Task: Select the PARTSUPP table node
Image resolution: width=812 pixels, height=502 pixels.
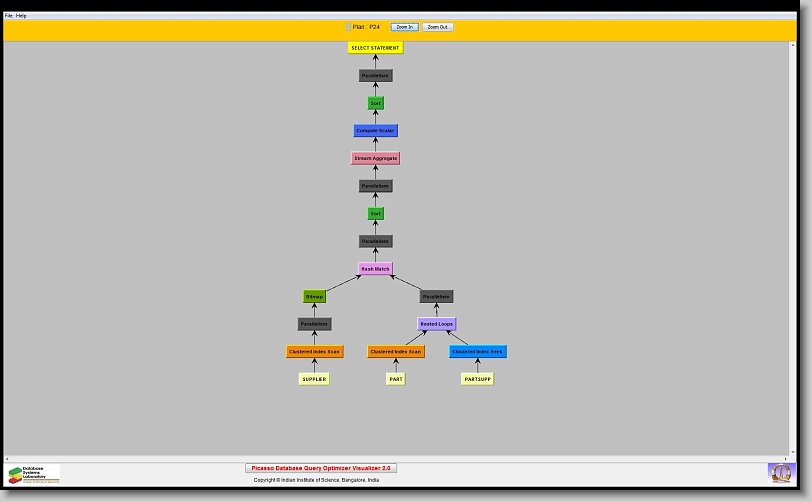Action: (477, 379)
